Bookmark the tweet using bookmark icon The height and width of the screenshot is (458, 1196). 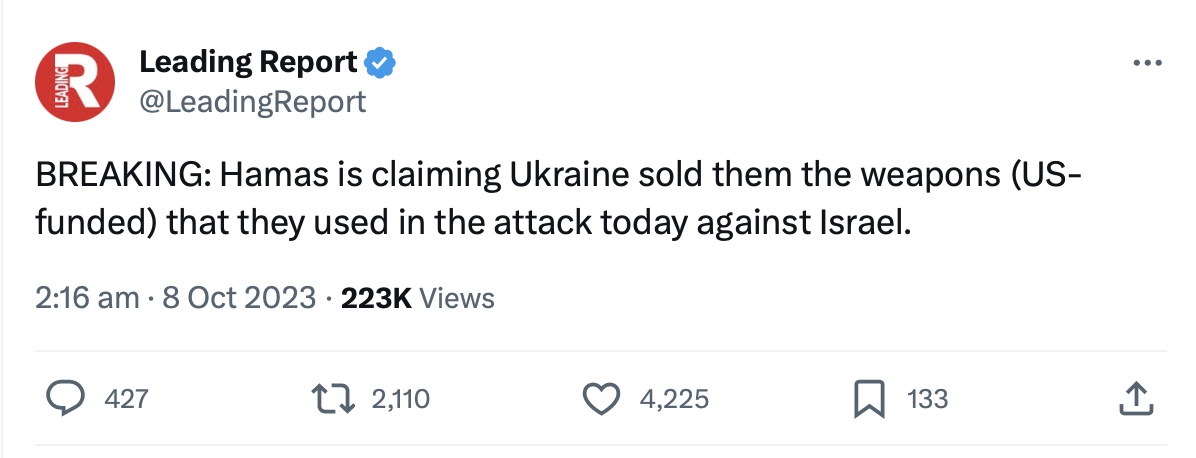tap(869, 398)
